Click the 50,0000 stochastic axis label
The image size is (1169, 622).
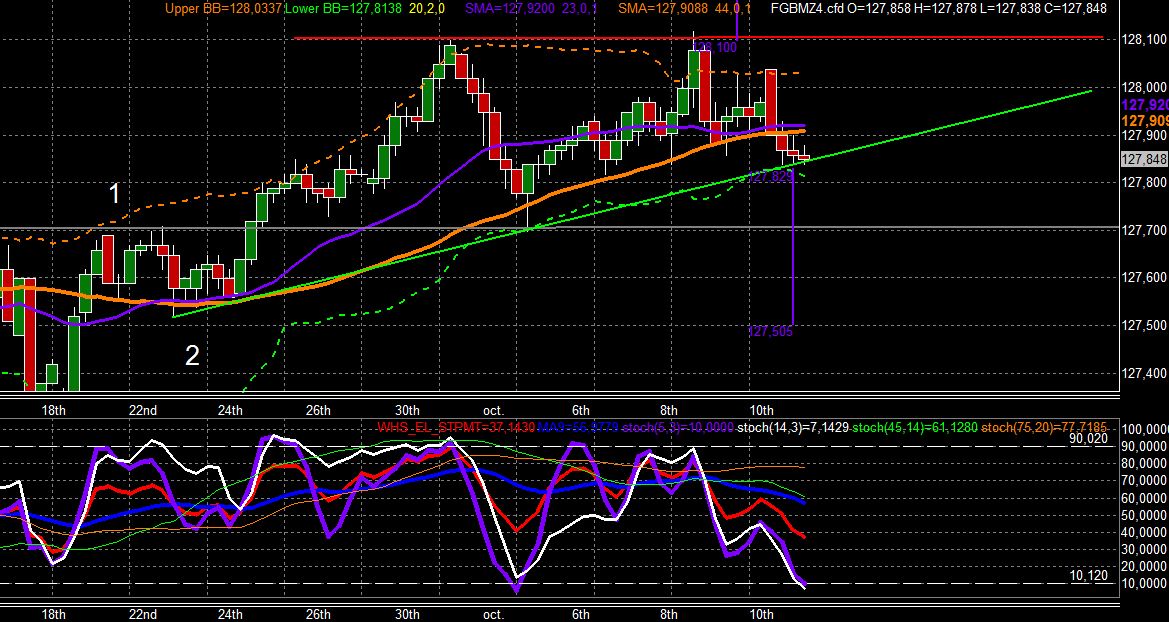1144,515
